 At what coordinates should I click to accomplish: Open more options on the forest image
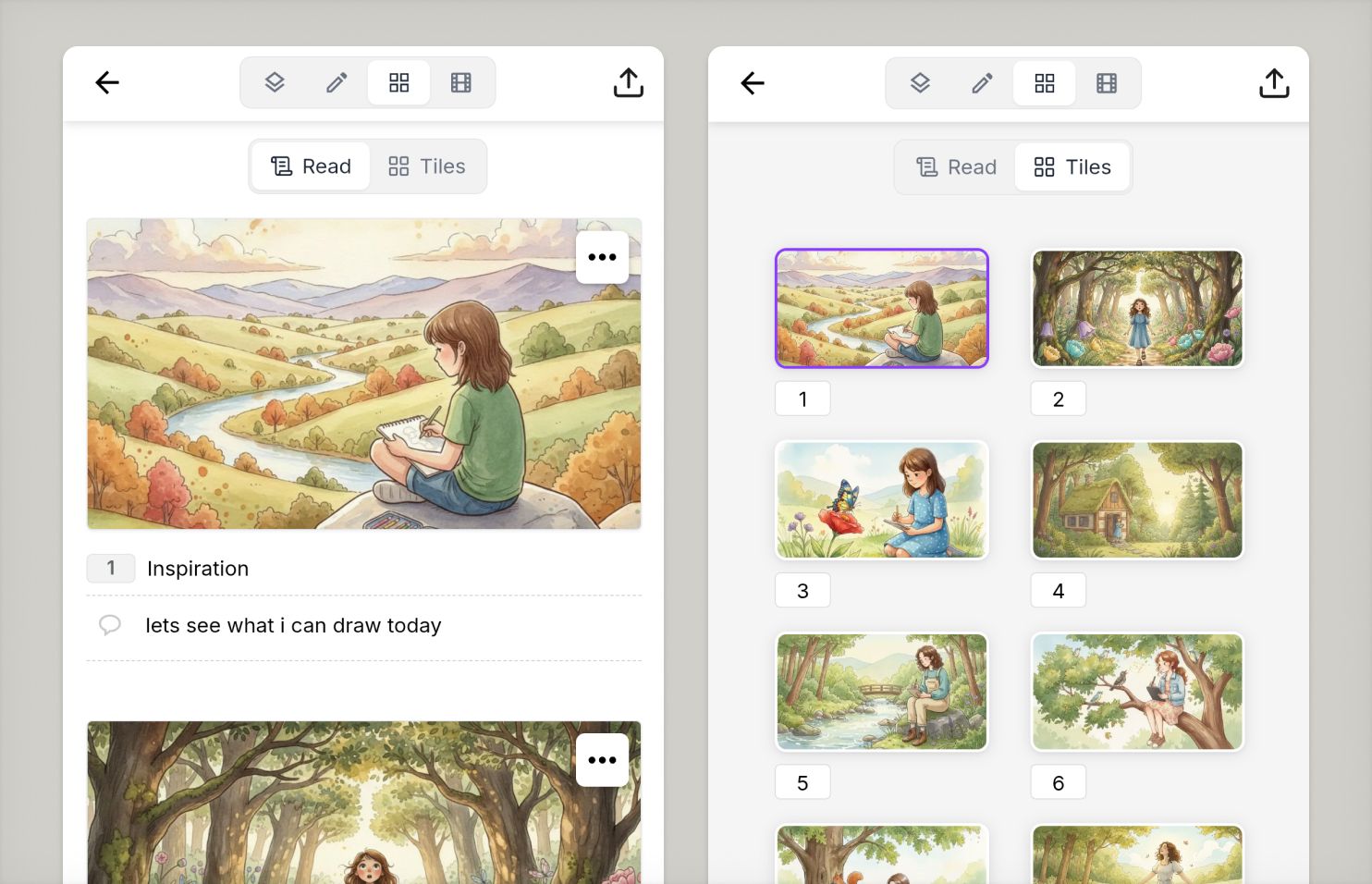tap(602, 760)
